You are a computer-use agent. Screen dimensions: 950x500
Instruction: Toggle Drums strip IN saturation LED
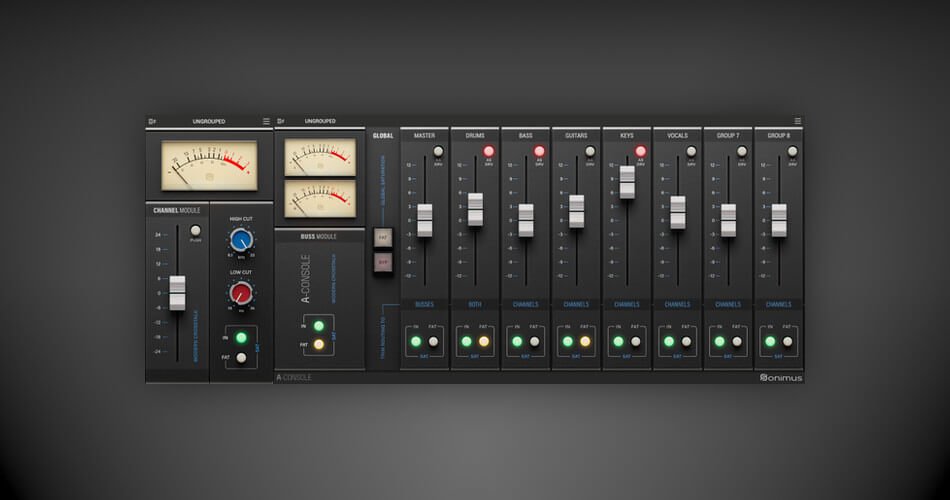pos(467,342)
